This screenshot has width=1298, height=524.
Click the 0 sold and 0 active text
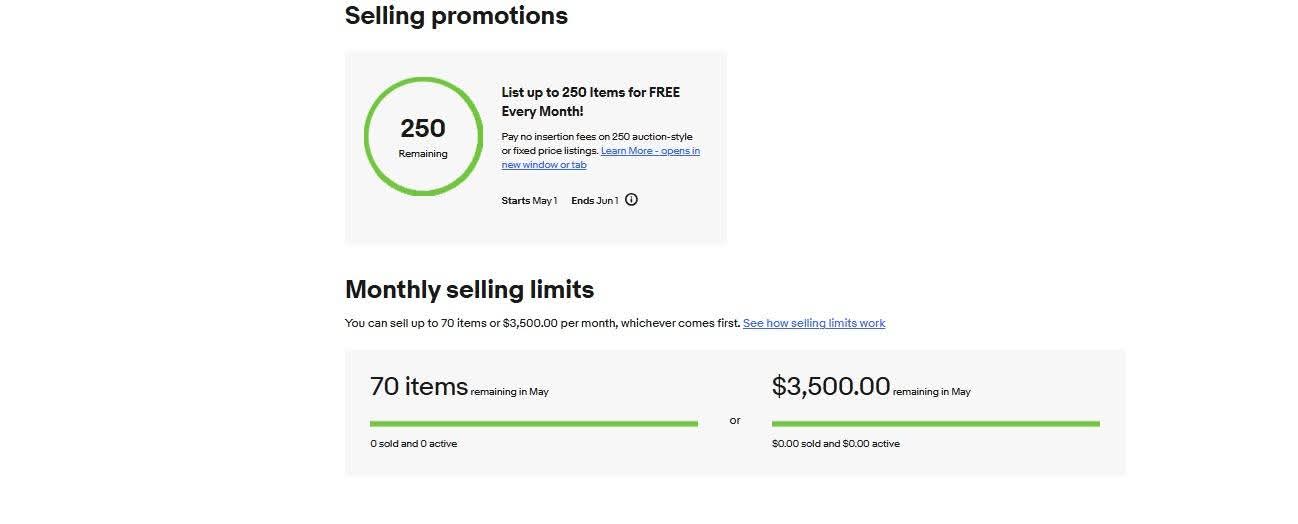(414, 444)
